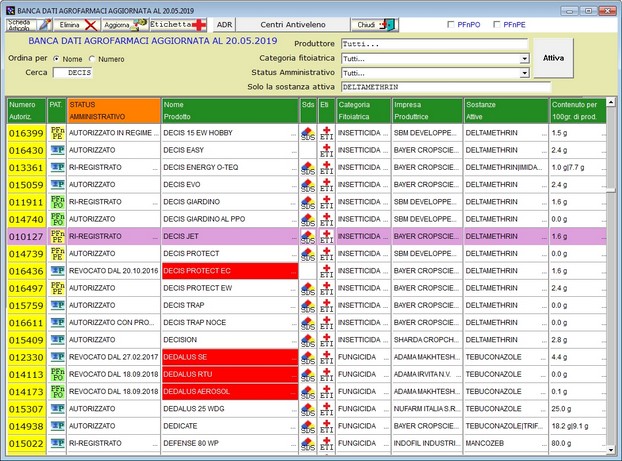Click PFnPE icon for DECIS PROTECT
The image size is (622, 461).
tap(57, 254)
